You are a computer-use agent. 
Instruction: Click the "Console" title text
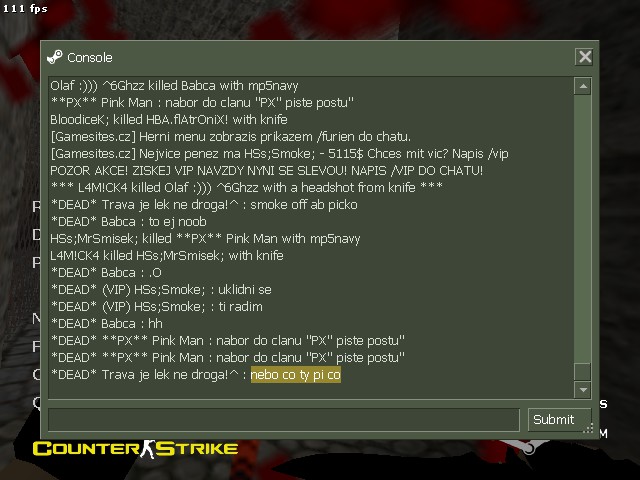90,58
